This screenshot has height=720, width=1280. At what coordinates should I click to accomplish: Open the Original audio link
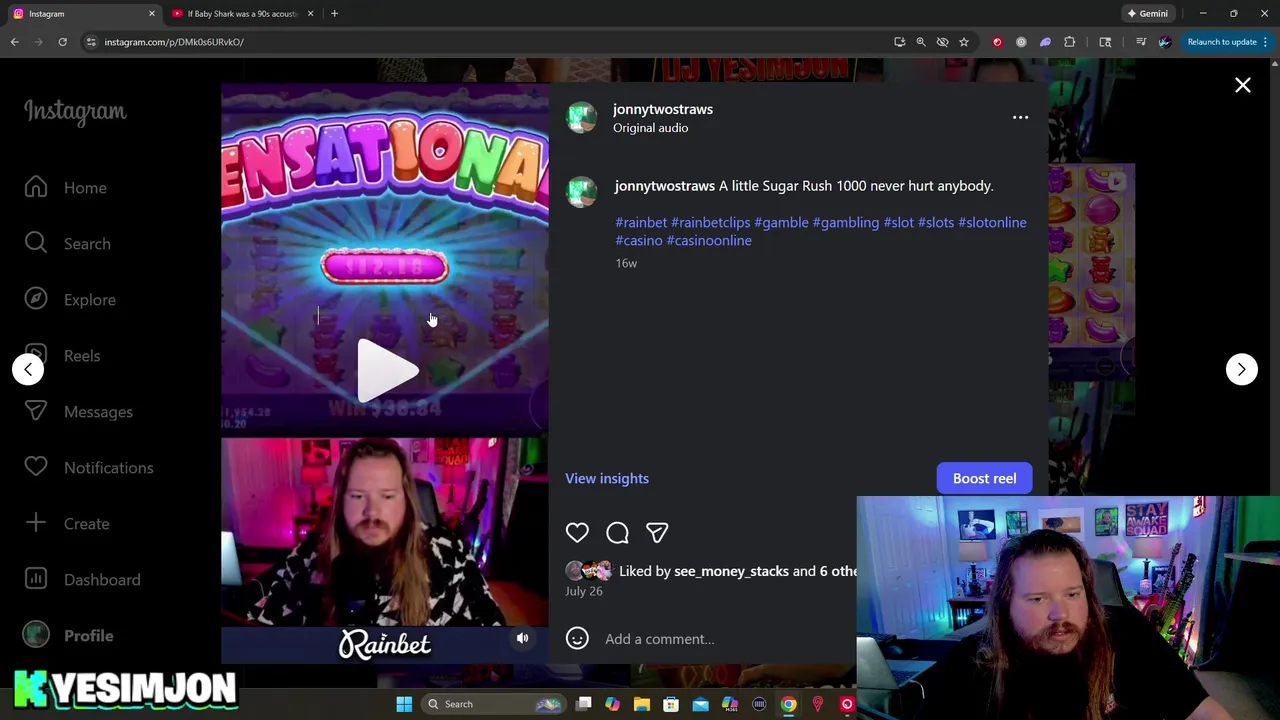pos(650,128)
